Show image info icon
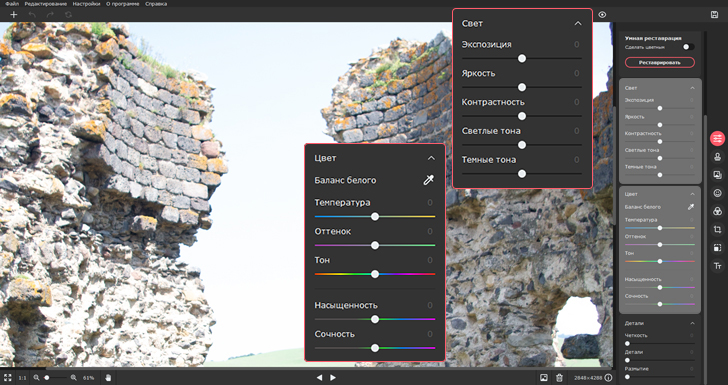728x385 pixels. pos(608,378)
